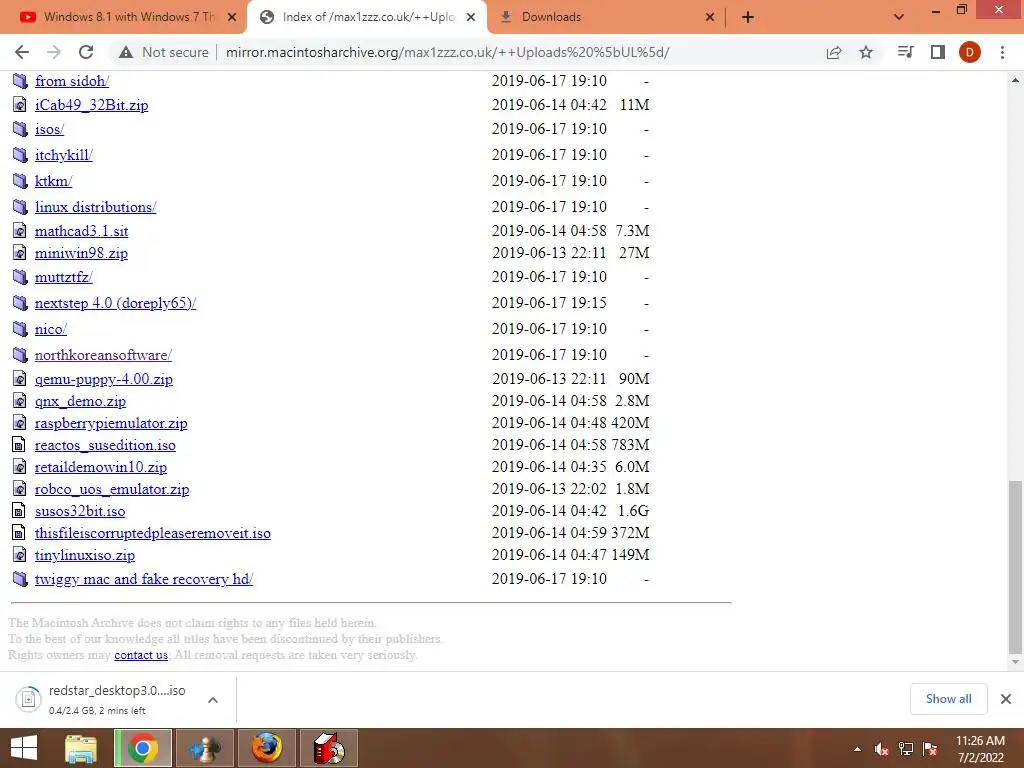Click scrollbar down arrow
This screenshot has height=768, width=1024.
coord(1015,662)
